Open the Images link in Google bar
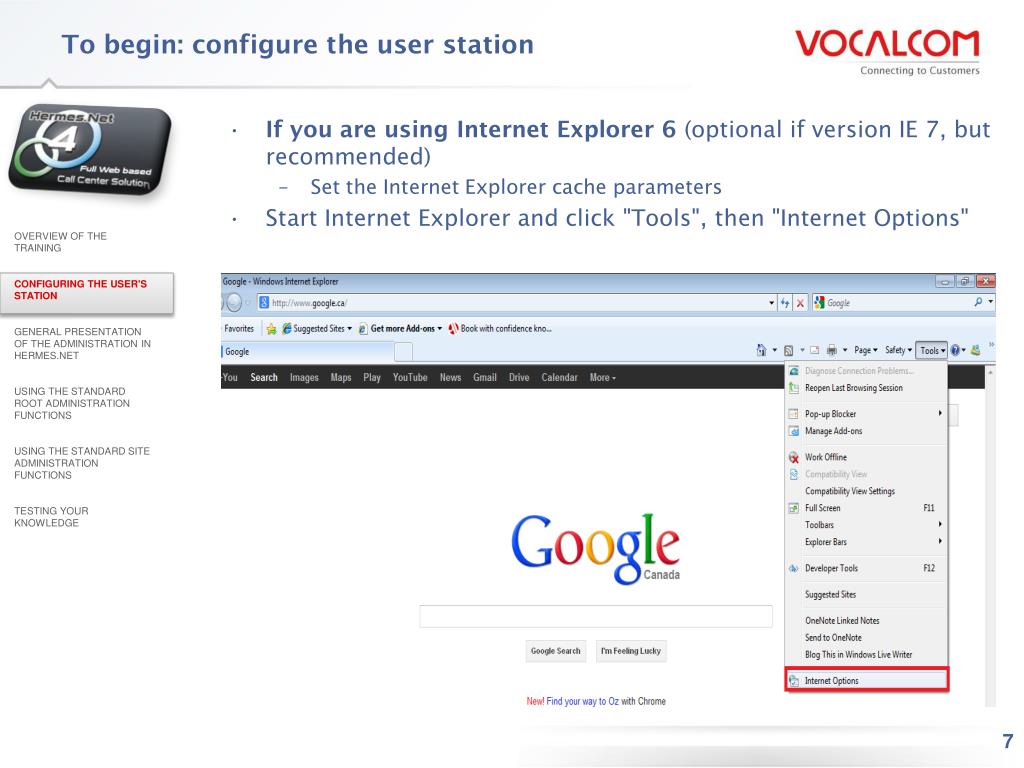 point(304,377)
